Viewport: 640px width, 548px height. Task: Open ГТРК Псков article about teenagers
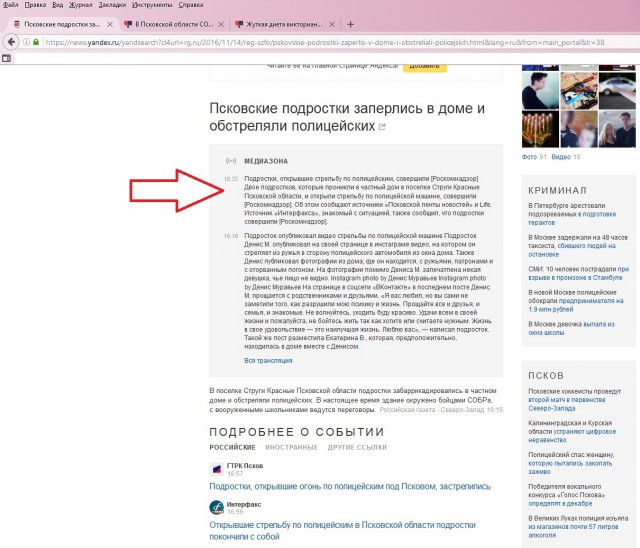(350, 486)
